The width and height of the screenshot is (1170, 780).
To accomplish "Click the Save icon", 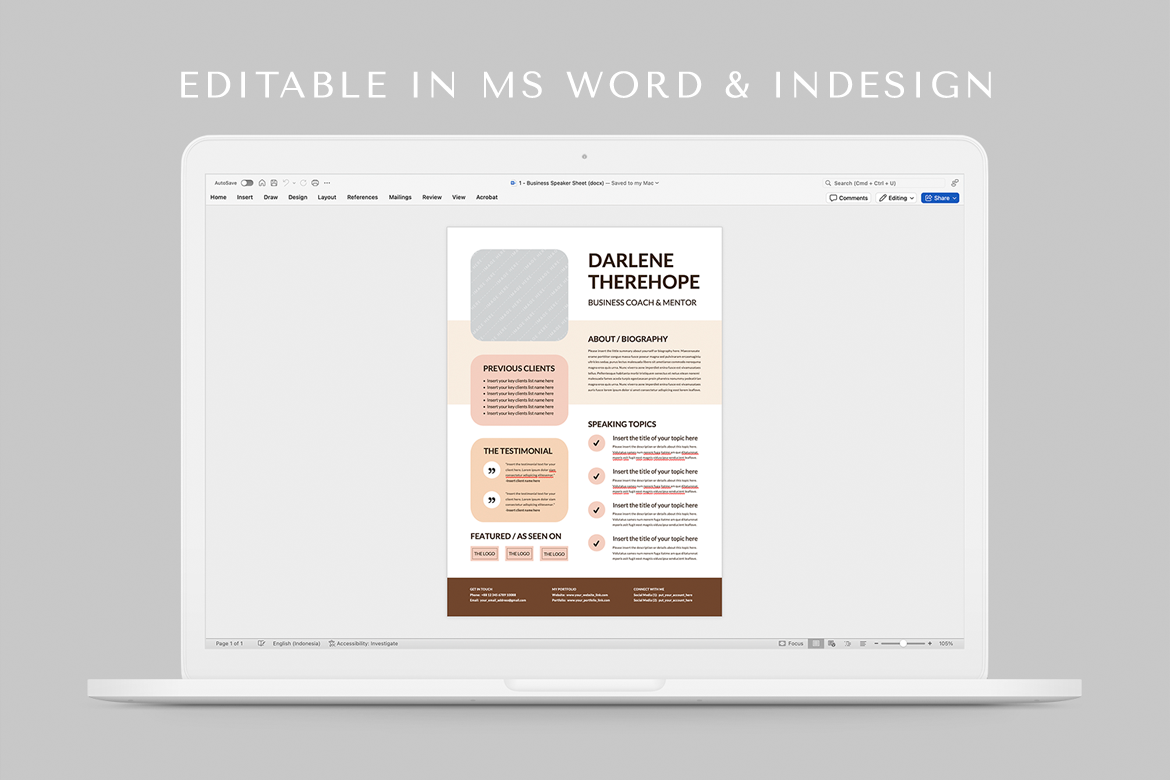I will click(273, 183).
